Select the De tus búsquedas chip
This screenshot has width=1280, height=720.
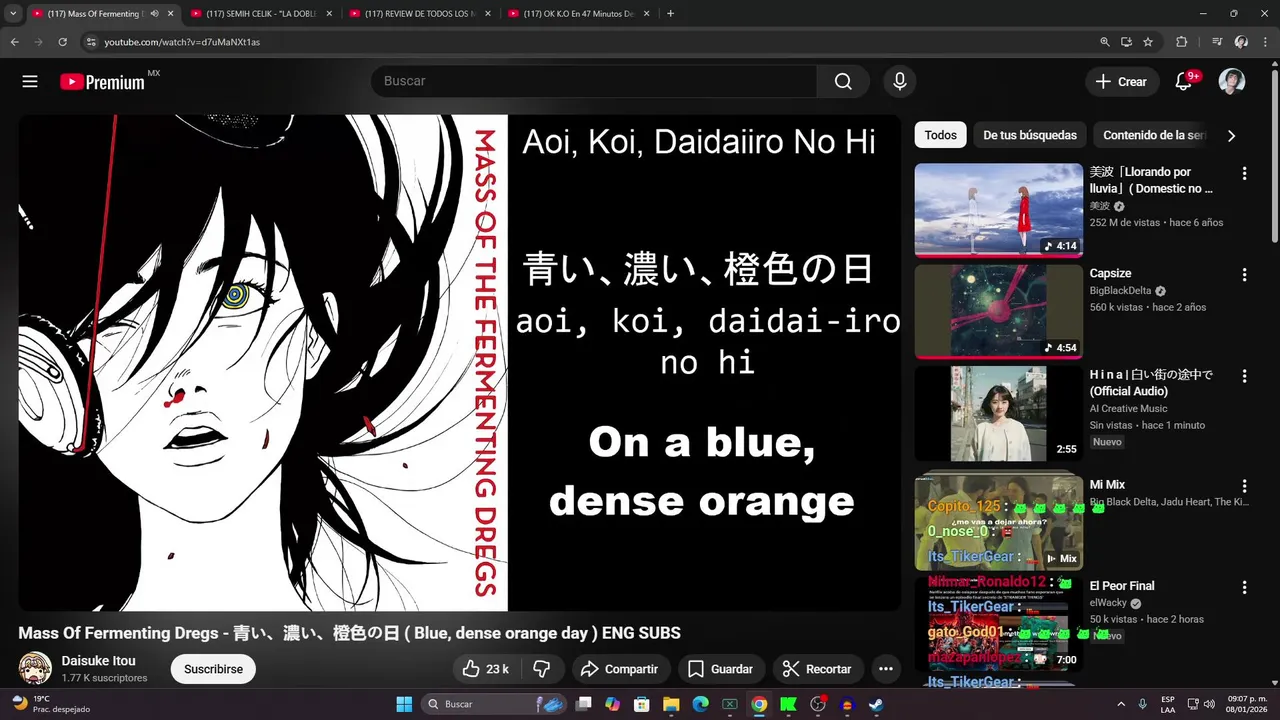coord(1030,135)
